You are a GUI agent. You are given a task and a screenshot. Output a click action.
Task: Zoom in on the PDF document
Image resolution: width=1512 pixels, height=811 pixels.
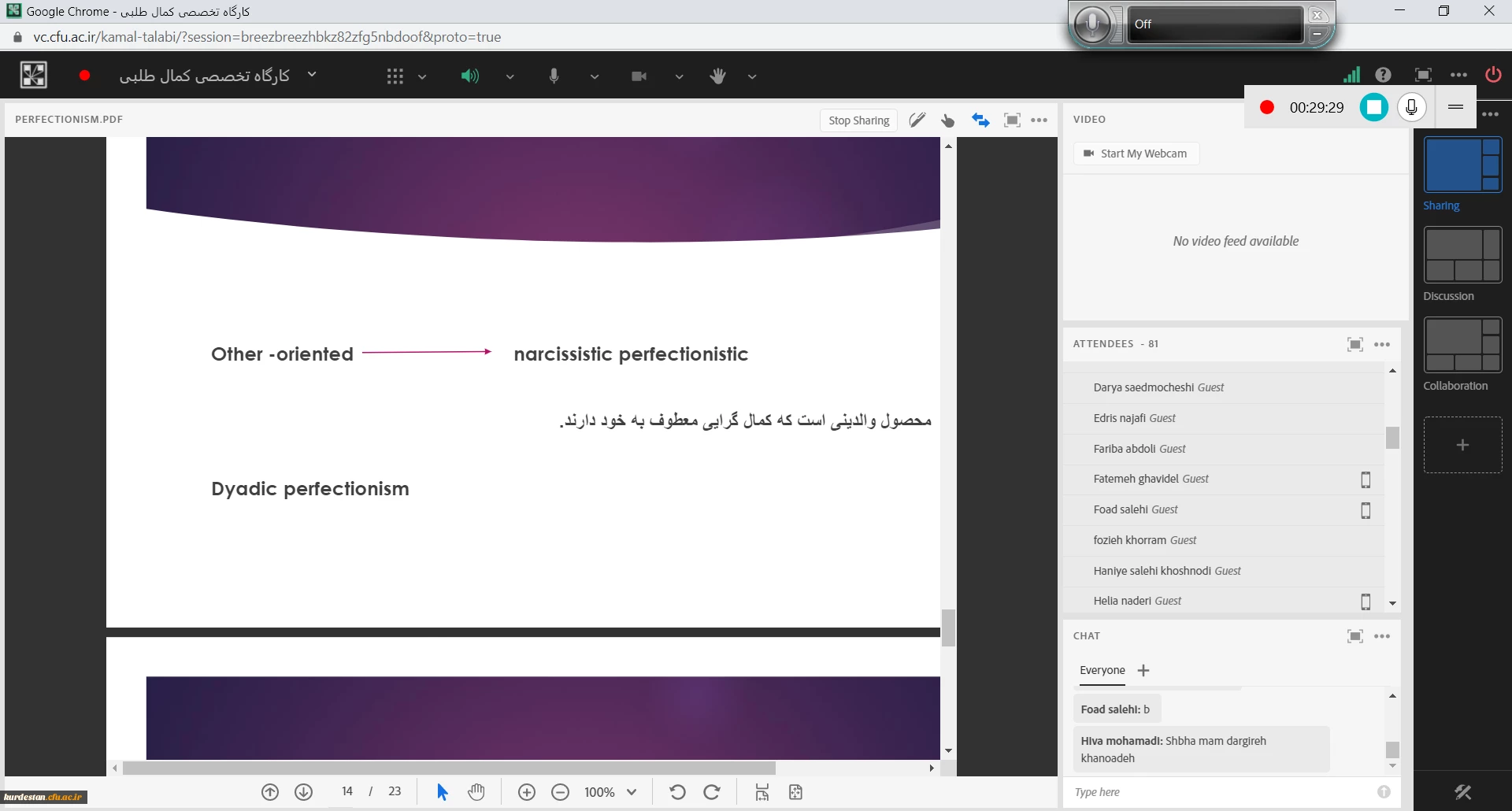[527, 792]
